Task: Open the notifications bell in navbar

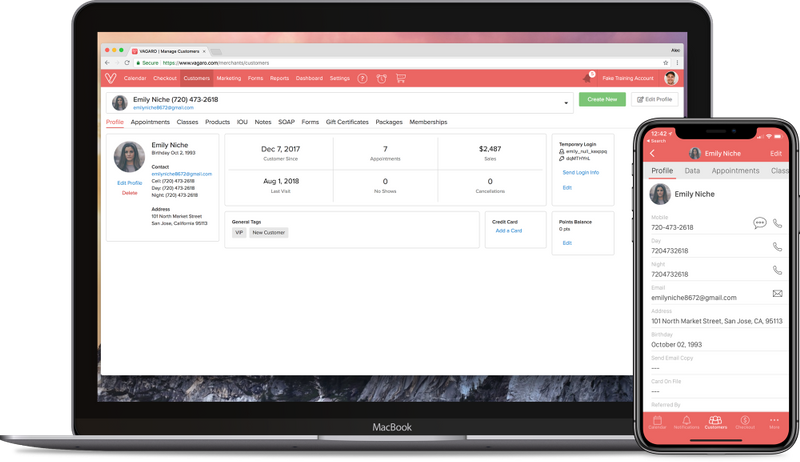Action: click(x=588, y=78)
